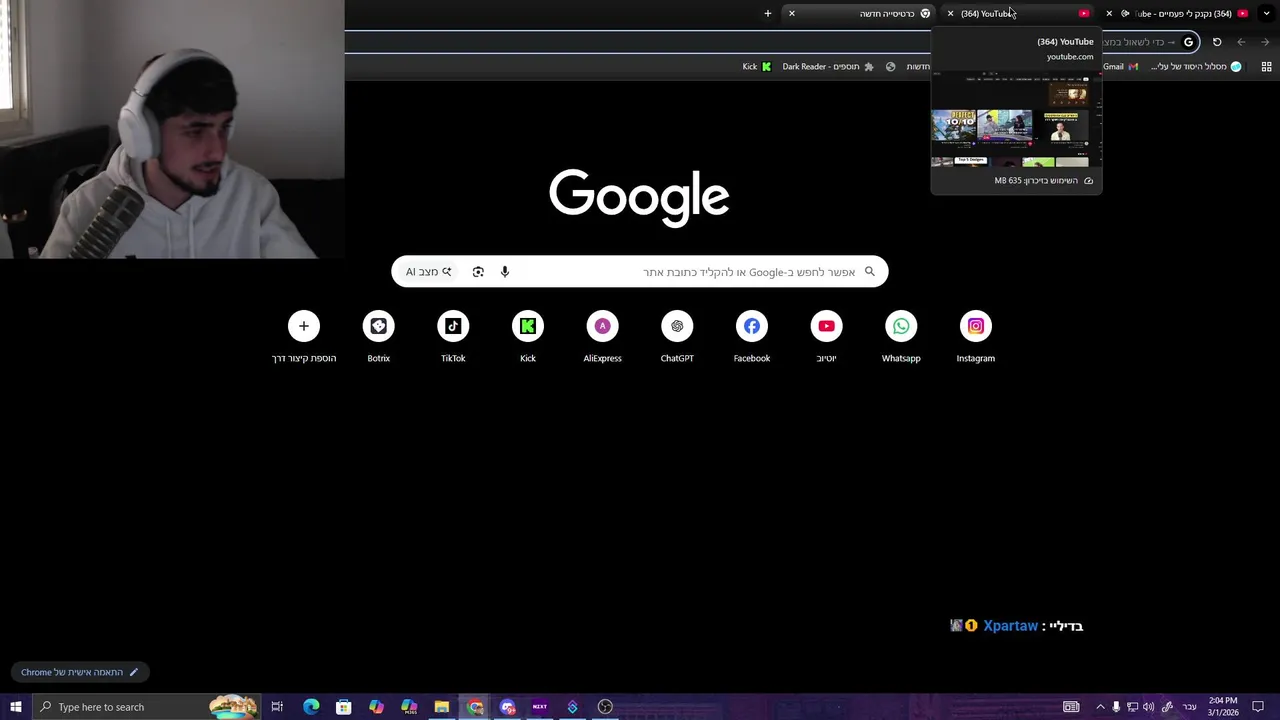Open the tab search dropdown arrow
This screenshot has width=1280, height=720.
click(1266, 14)
